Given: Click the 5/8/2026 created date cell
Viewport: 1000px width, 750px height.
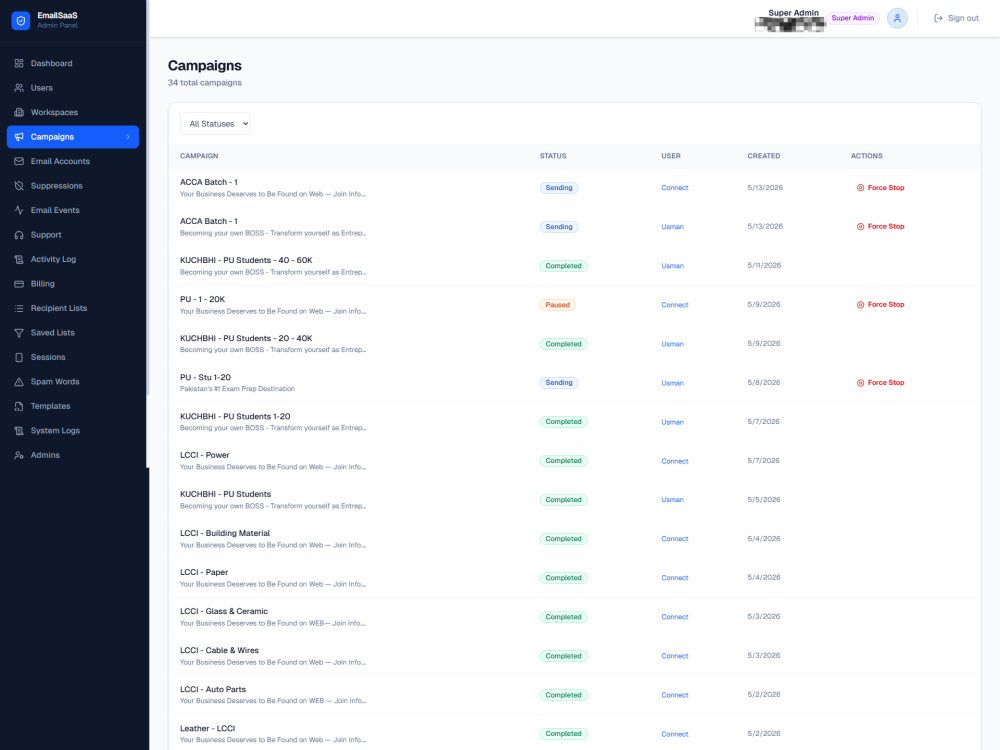Looking at the screenshot, I should pyautogui.click(x=763, y=383).
